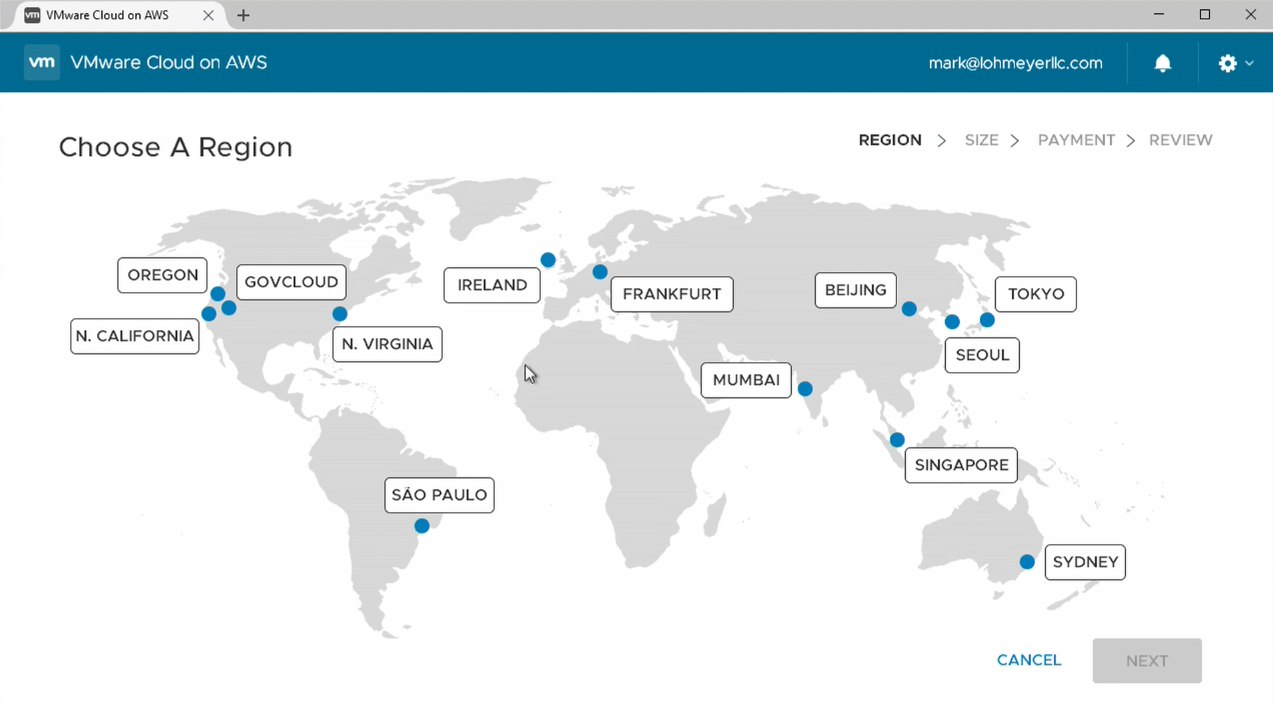Viewport: 1273px width, 707px height.
Task: Click the N. CALIFORNIA label
Action: pyautogui.click(x=135, y=336)
